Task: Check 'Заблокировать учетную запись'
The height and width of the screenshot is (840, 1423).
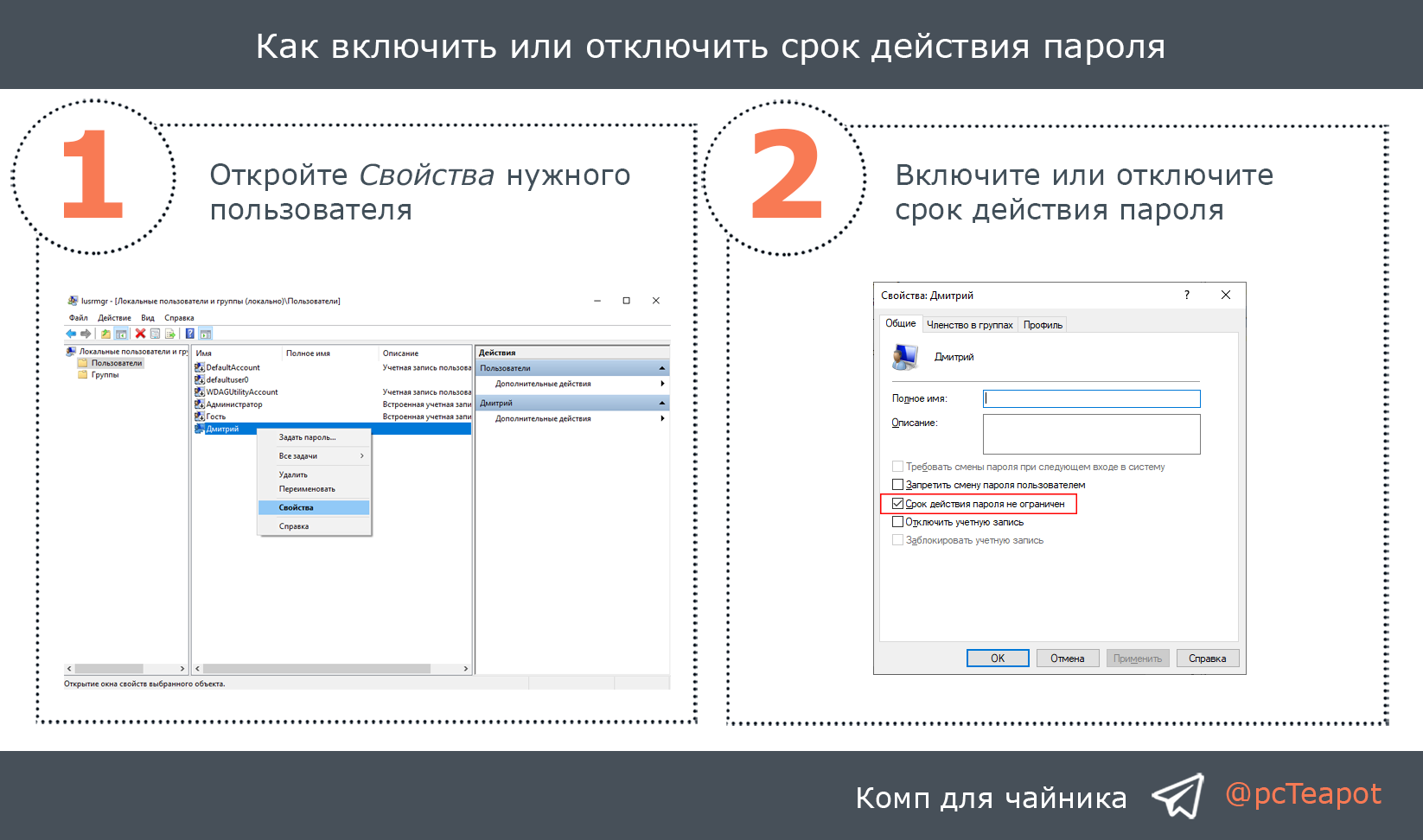Action: 897,540
